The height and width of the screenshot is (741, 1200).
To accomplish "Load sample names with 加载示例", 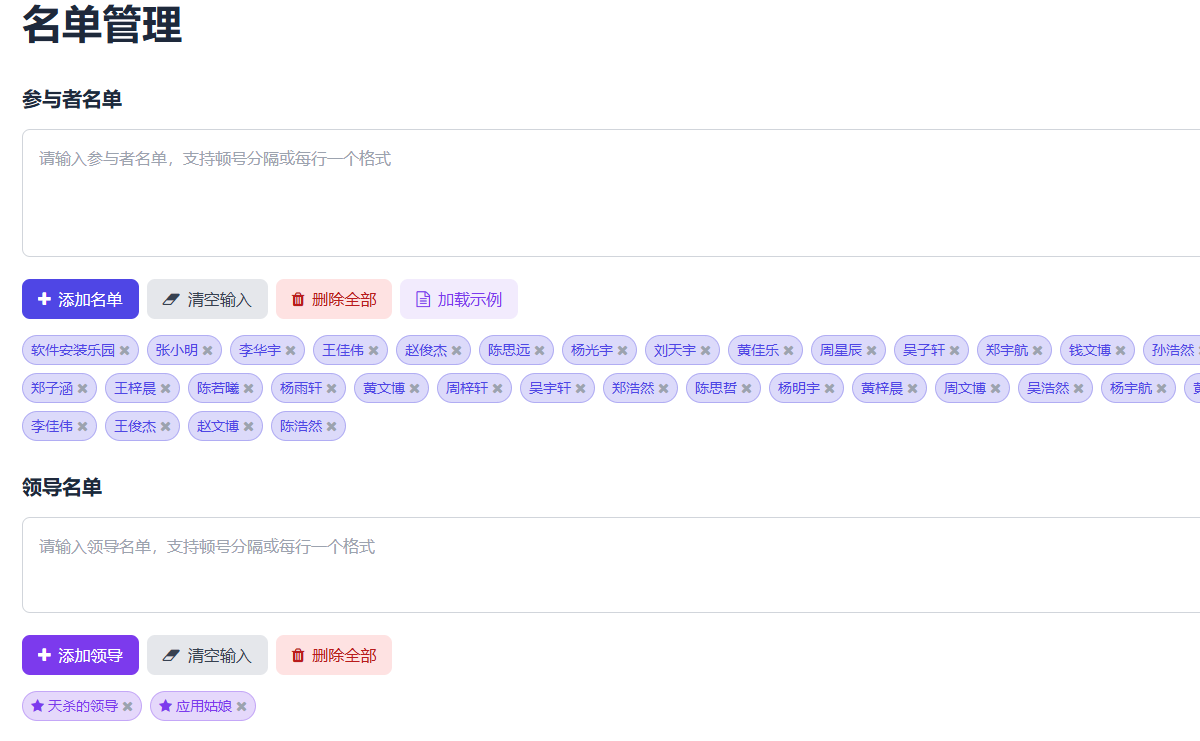I will coord(458,299).
